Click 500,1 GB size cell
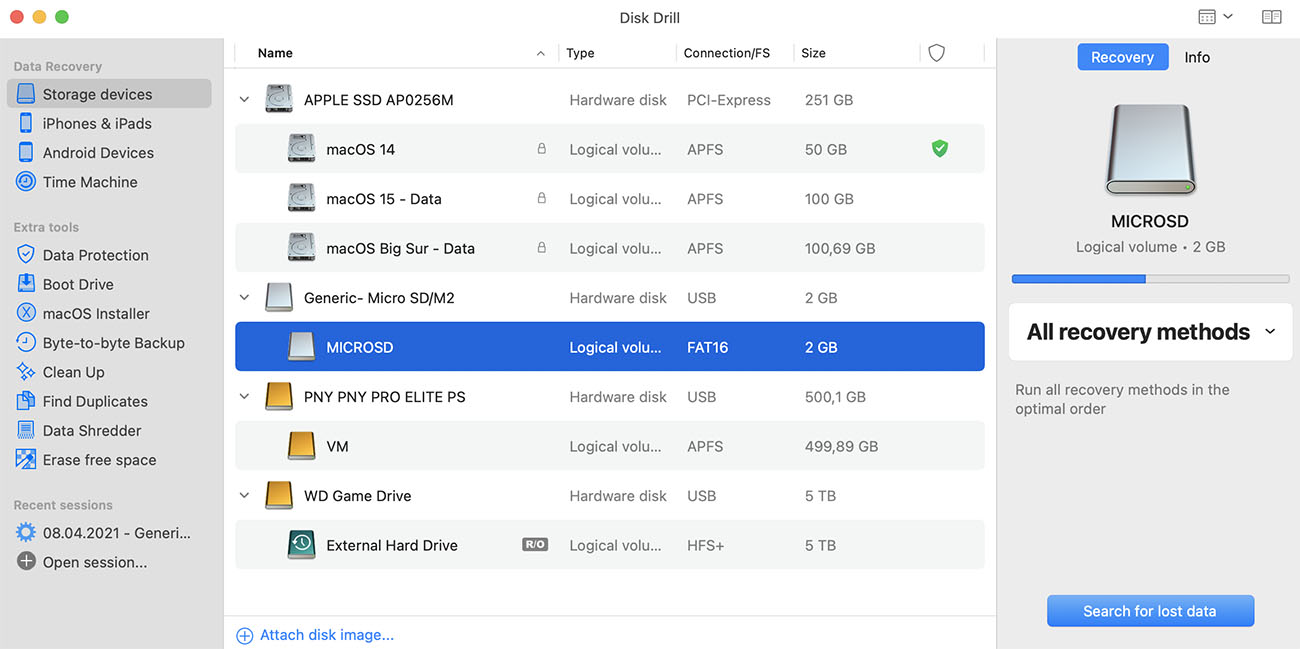 click(835, 397)
